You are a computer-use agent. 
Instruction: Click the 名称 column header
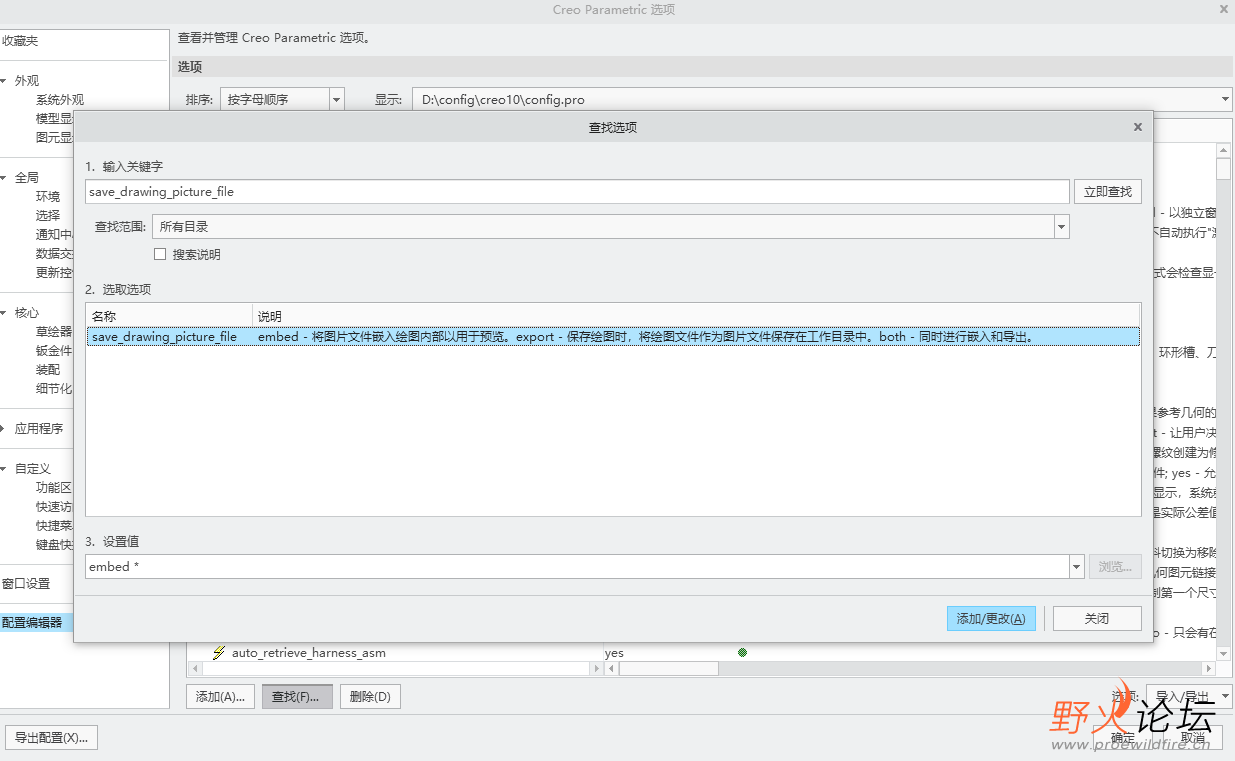[169, 316]
